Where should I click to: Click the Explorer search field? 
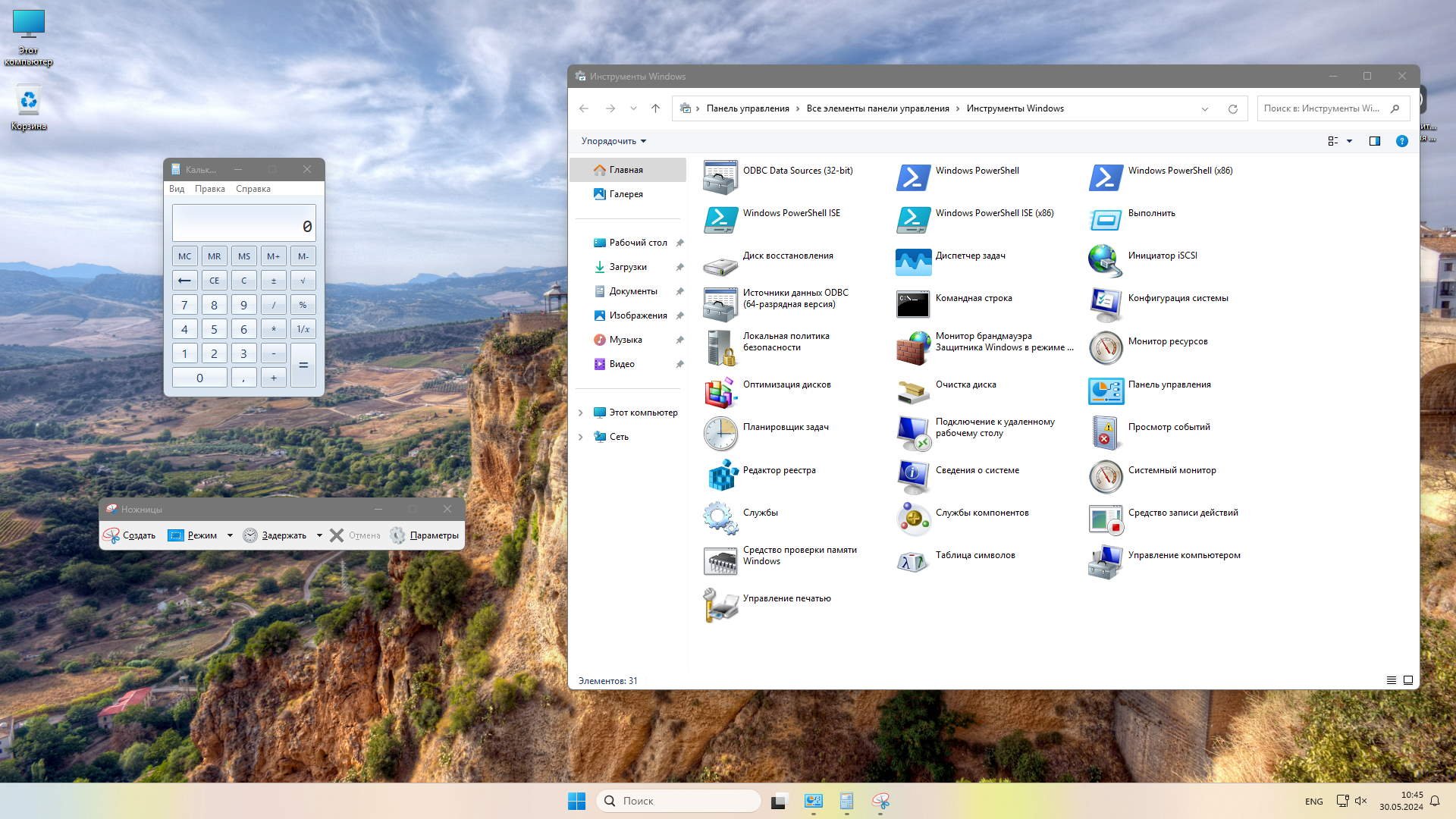tap(1323, 108)
